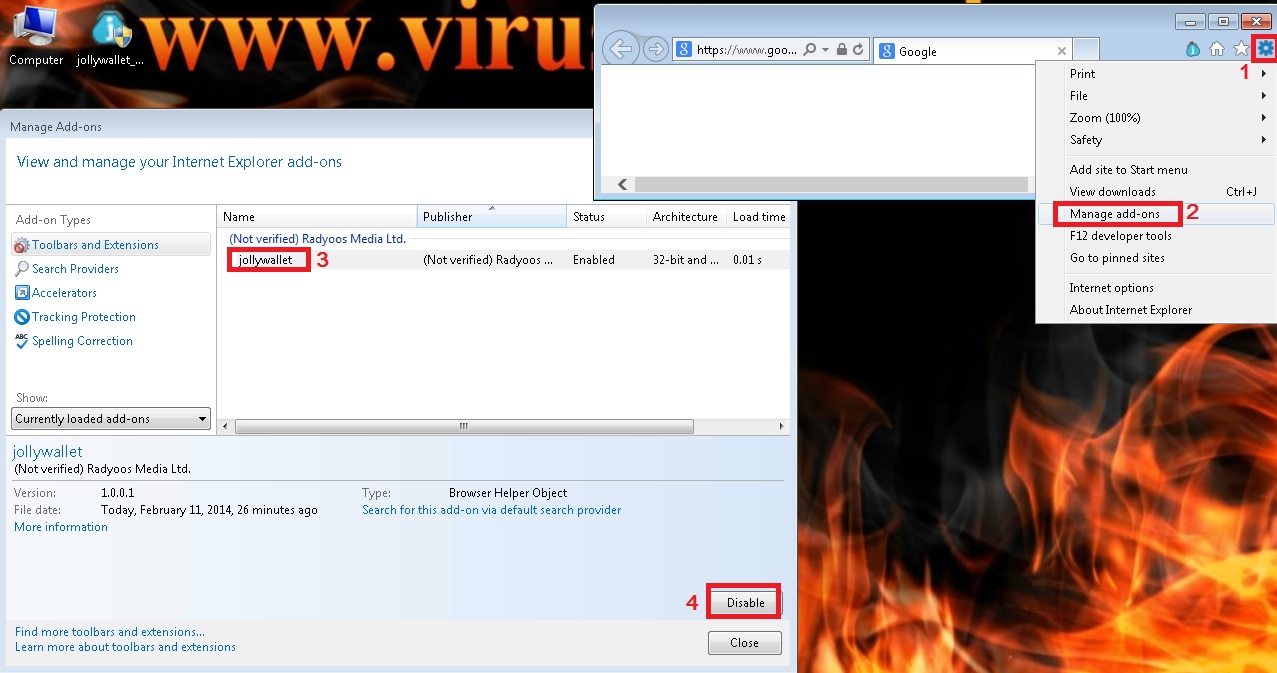Choose About Internet Explorer
The image size is (1277, 673).
[1156, 310]
